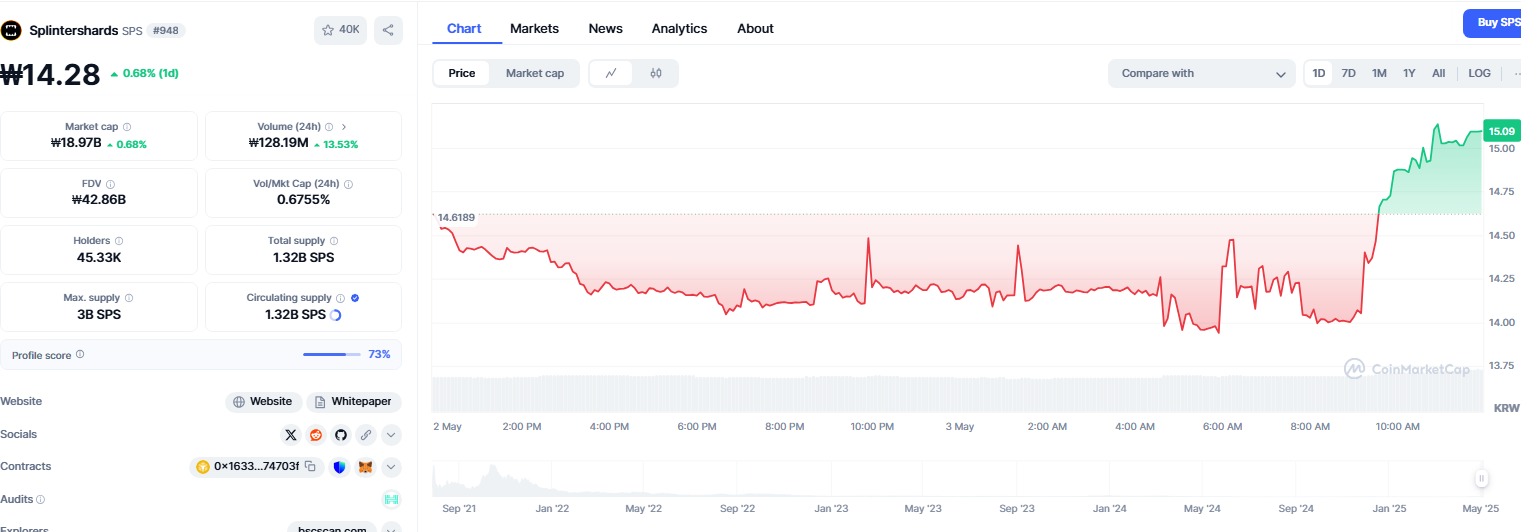This screenshot has height=532, width=1521.
Task: Click the blue shield wallet icon
Action: click(340, 467)
